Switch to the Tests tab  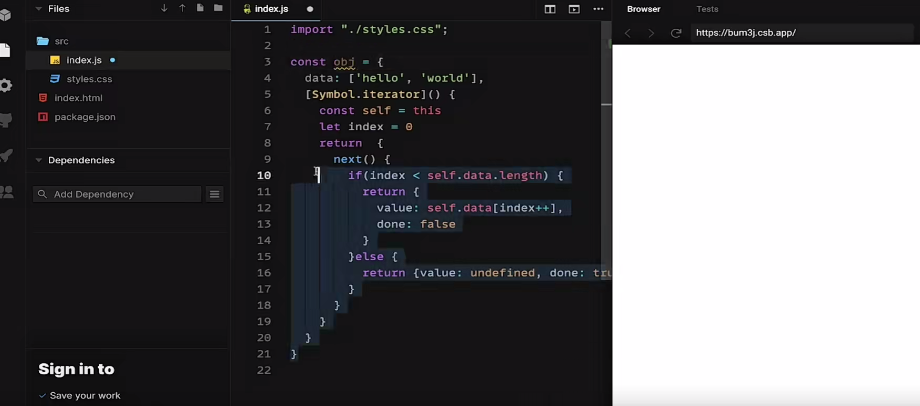click(707, 9)
